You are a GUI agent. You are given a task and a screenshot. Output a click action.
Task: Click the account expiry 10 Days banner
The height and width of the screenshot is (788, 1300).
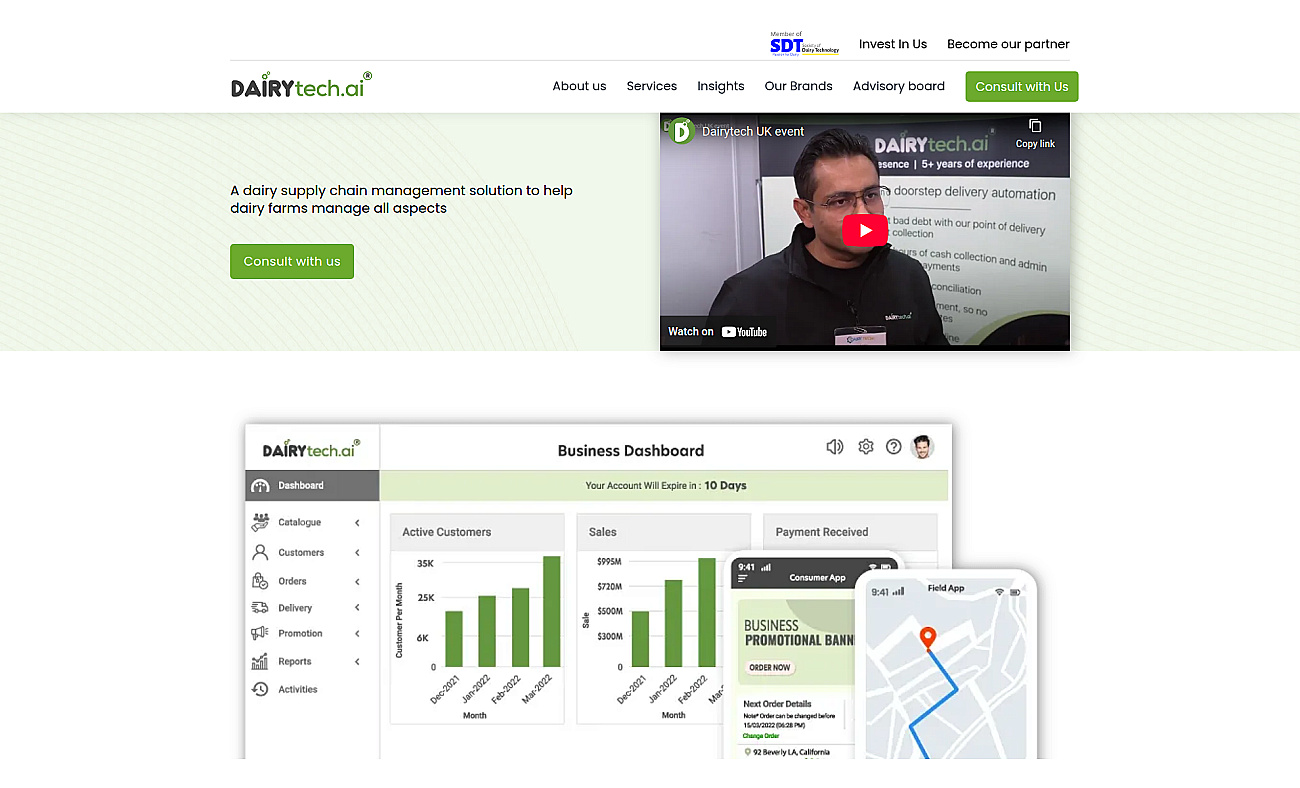665,485
